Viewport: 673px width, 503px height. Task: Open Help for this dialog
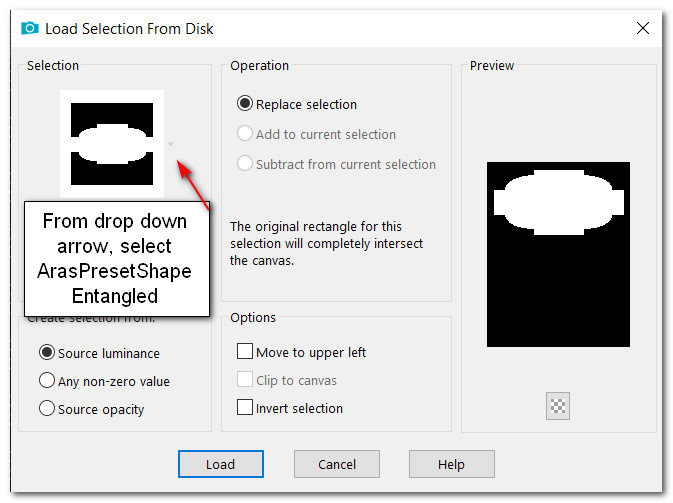pos(451,464)
